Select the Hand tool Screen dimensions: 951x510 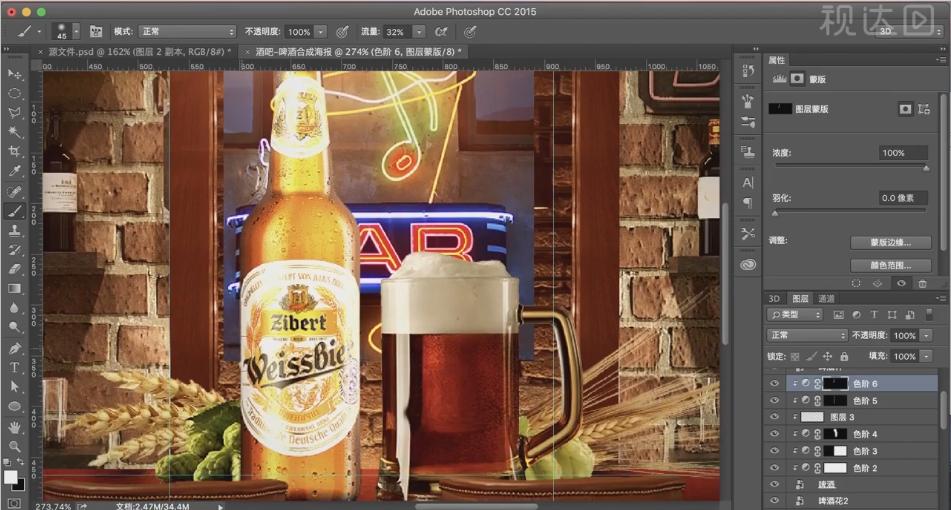pos(15,427)
